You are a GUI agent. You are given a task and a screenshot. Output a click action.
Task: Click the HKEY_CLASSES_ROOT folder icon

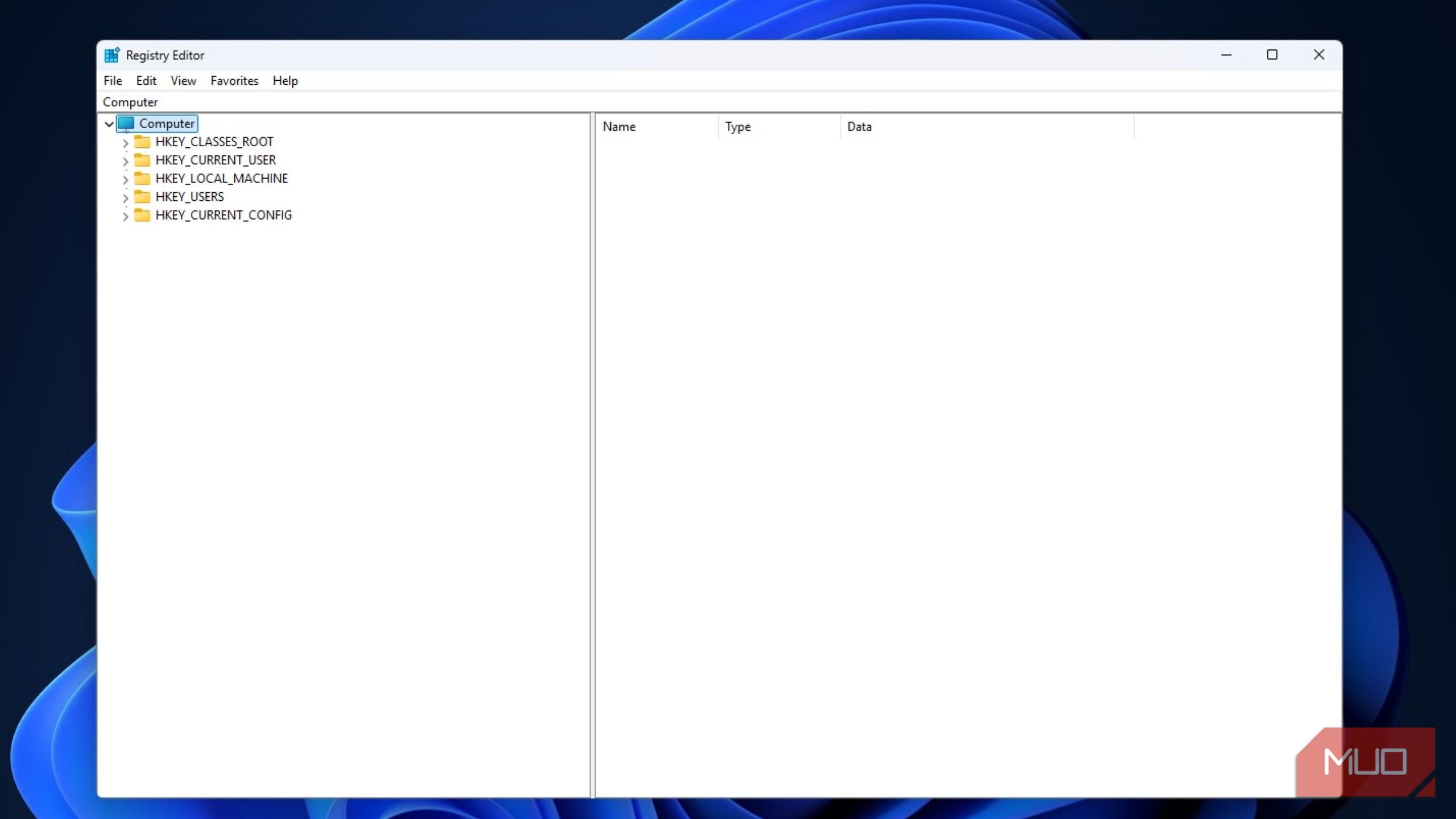(x=142, y=142)
